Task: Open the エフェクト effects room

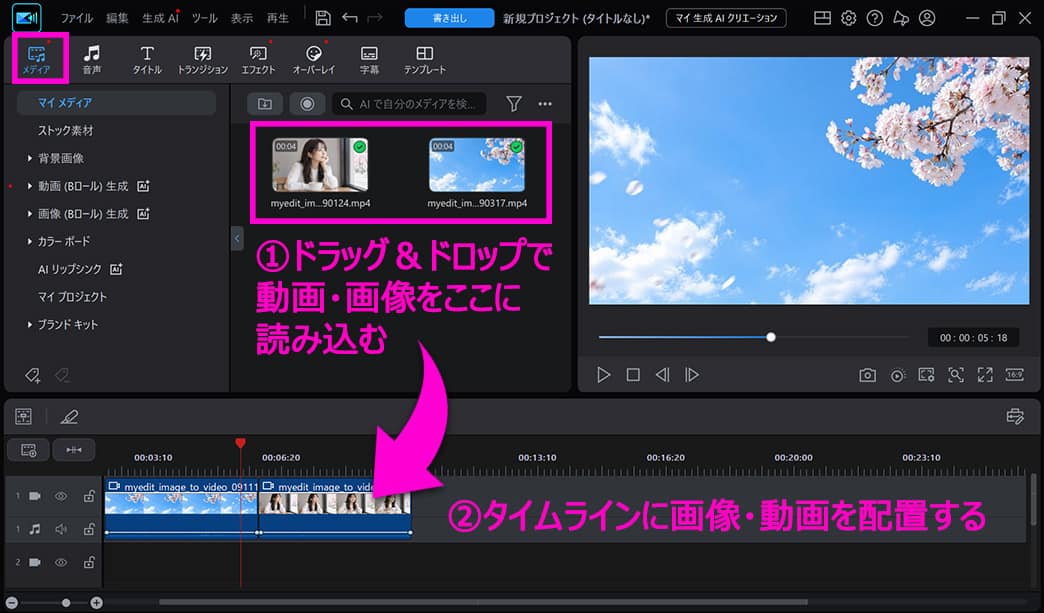Action: [x=258, y=59]
